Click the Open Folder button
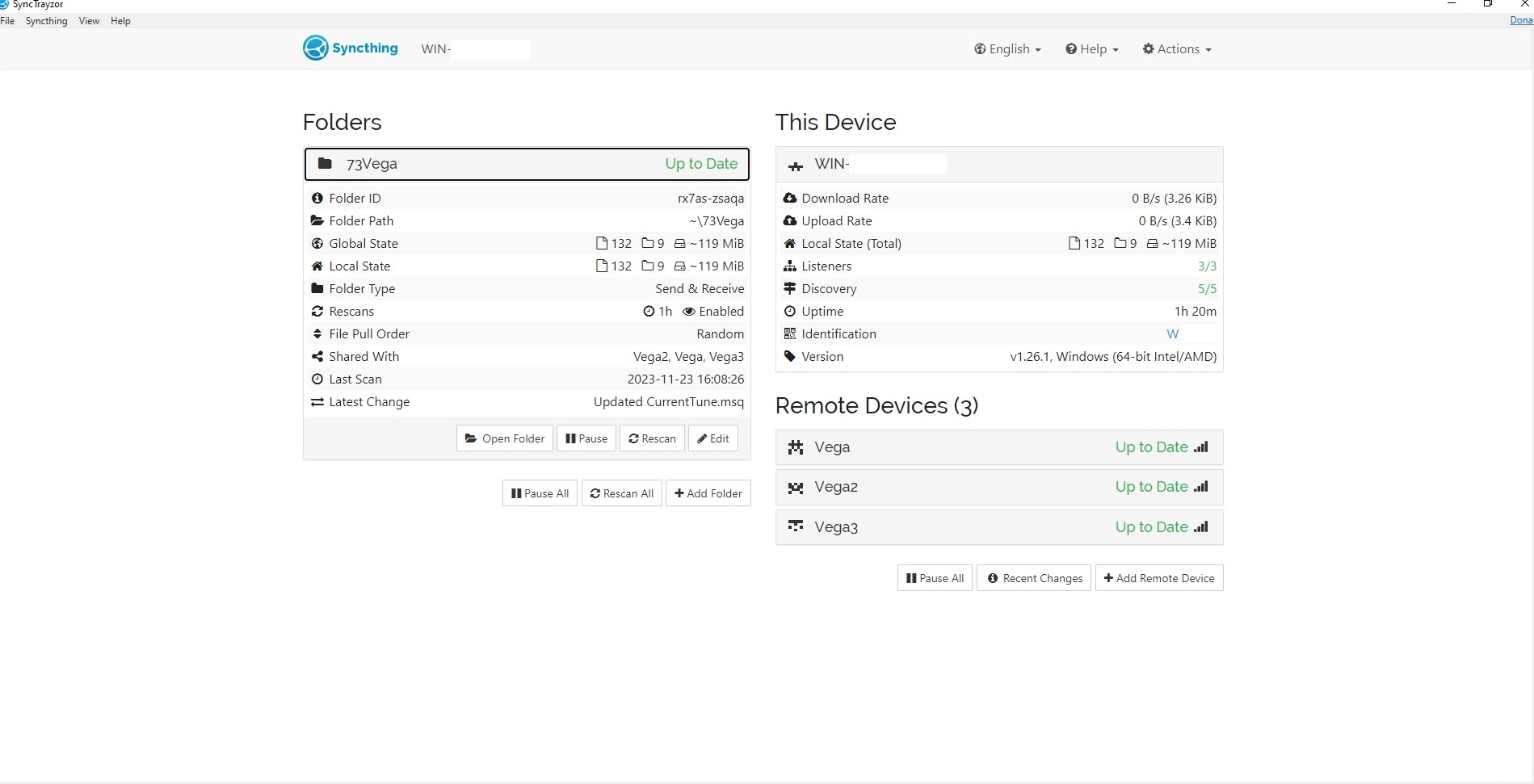The width and height of the screenshot is (1534, 784). (505, 438)
